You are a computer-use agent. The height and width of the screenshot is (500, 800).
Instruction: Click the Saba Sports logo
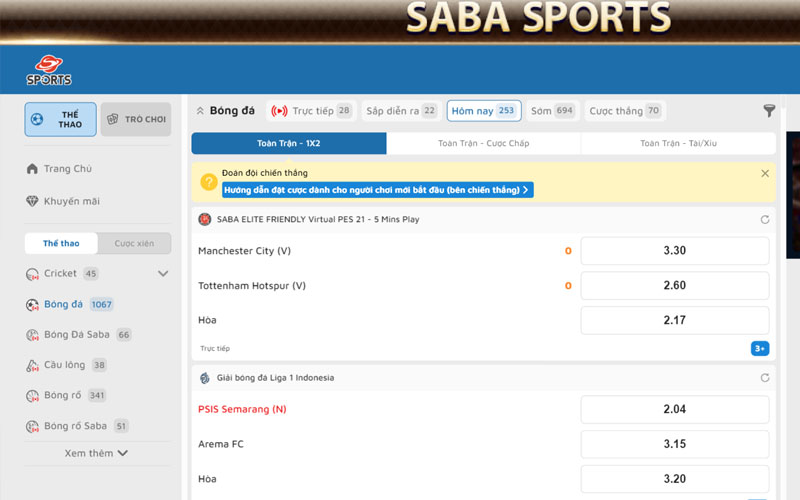[49, 70]
